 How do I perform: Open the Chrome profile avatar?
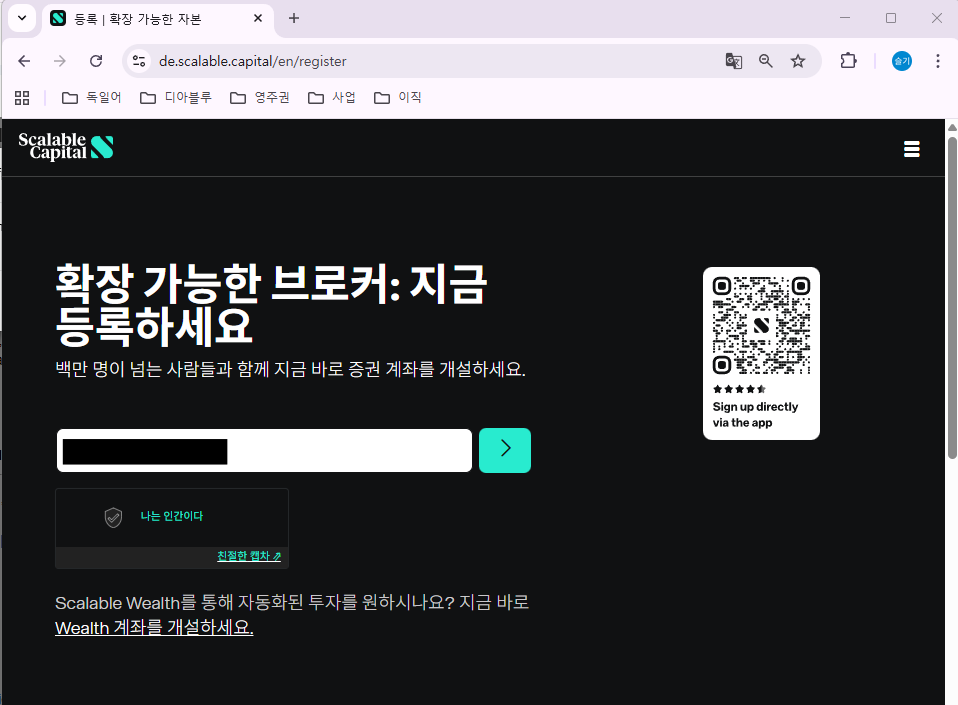coord(902,61)
